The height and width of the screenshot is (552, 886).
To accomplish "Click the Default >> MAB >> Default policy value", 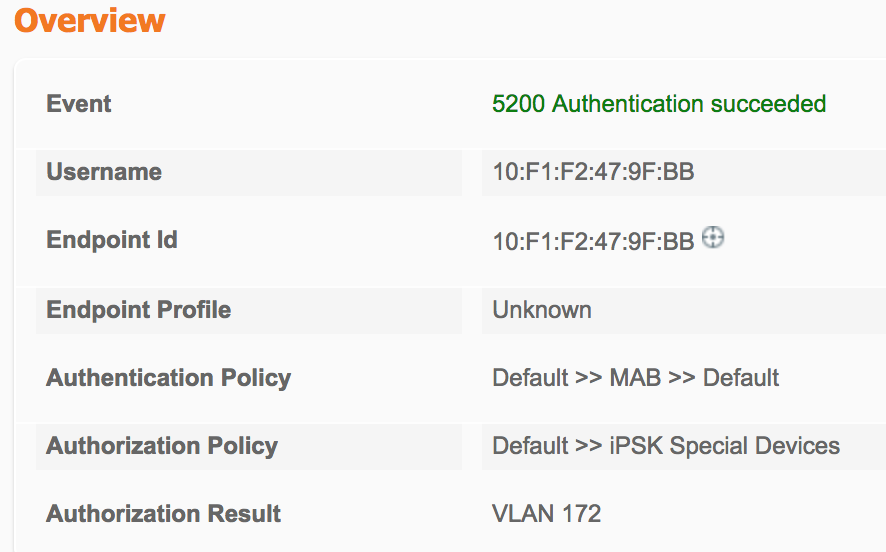I will 636,377.
